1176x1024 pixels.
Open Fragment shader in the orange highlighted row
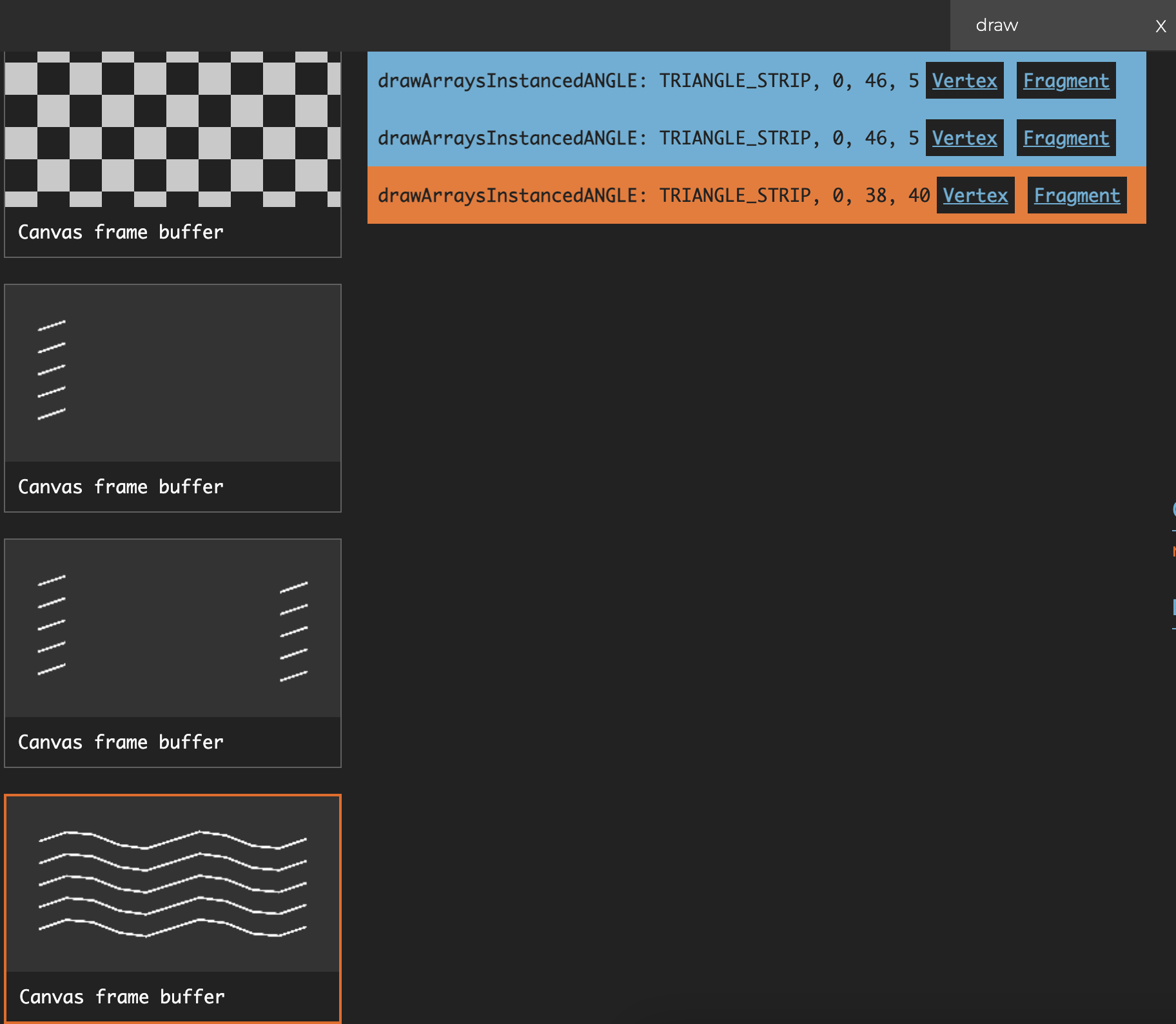pyautogui.click(x=1077, y=195)
